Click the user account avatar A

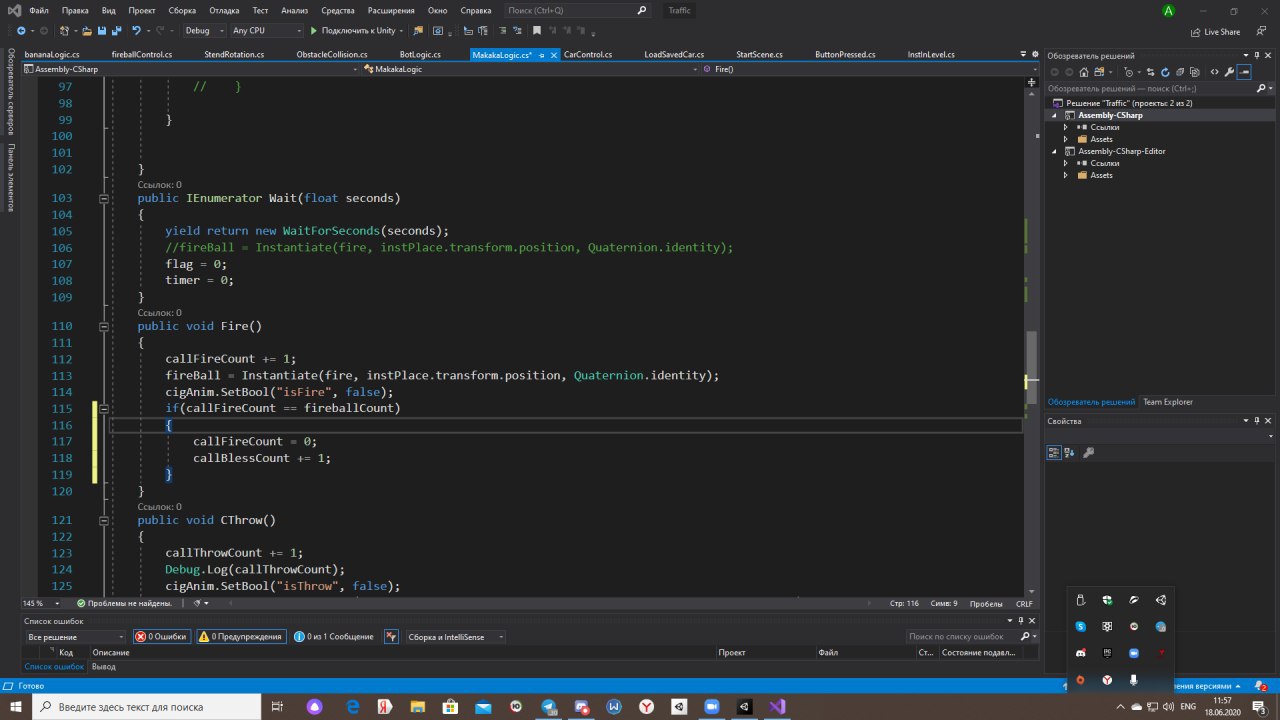[x=1168, y=11]
